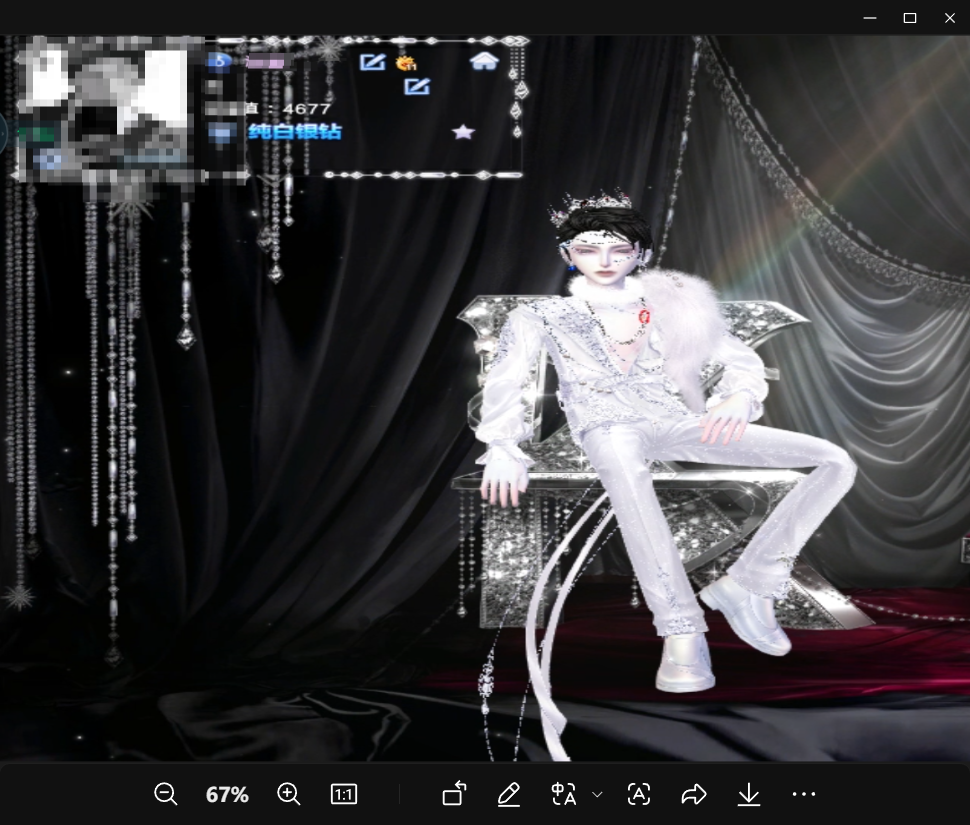The image size is (970, 825).
Task: Click the home icon in profile card
Action: pos(484,61)
